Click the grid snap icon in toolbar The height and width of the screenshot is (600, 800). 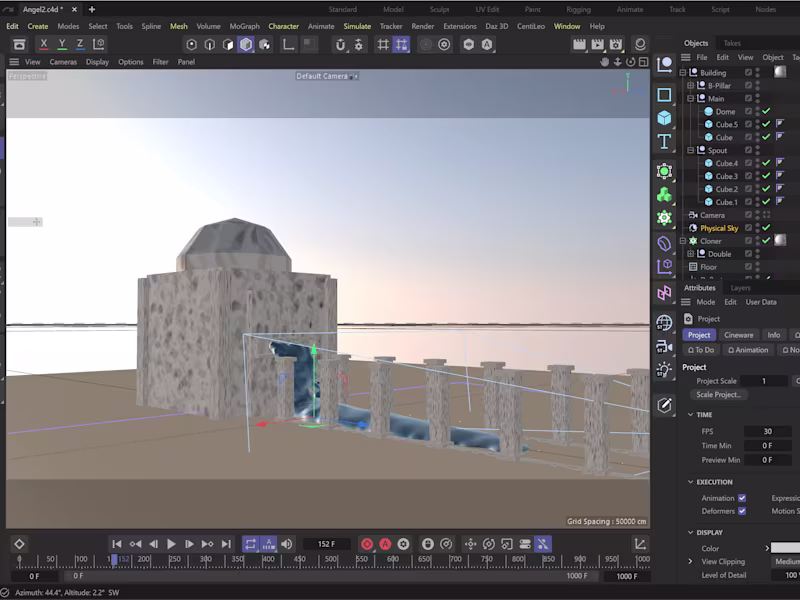383,45
